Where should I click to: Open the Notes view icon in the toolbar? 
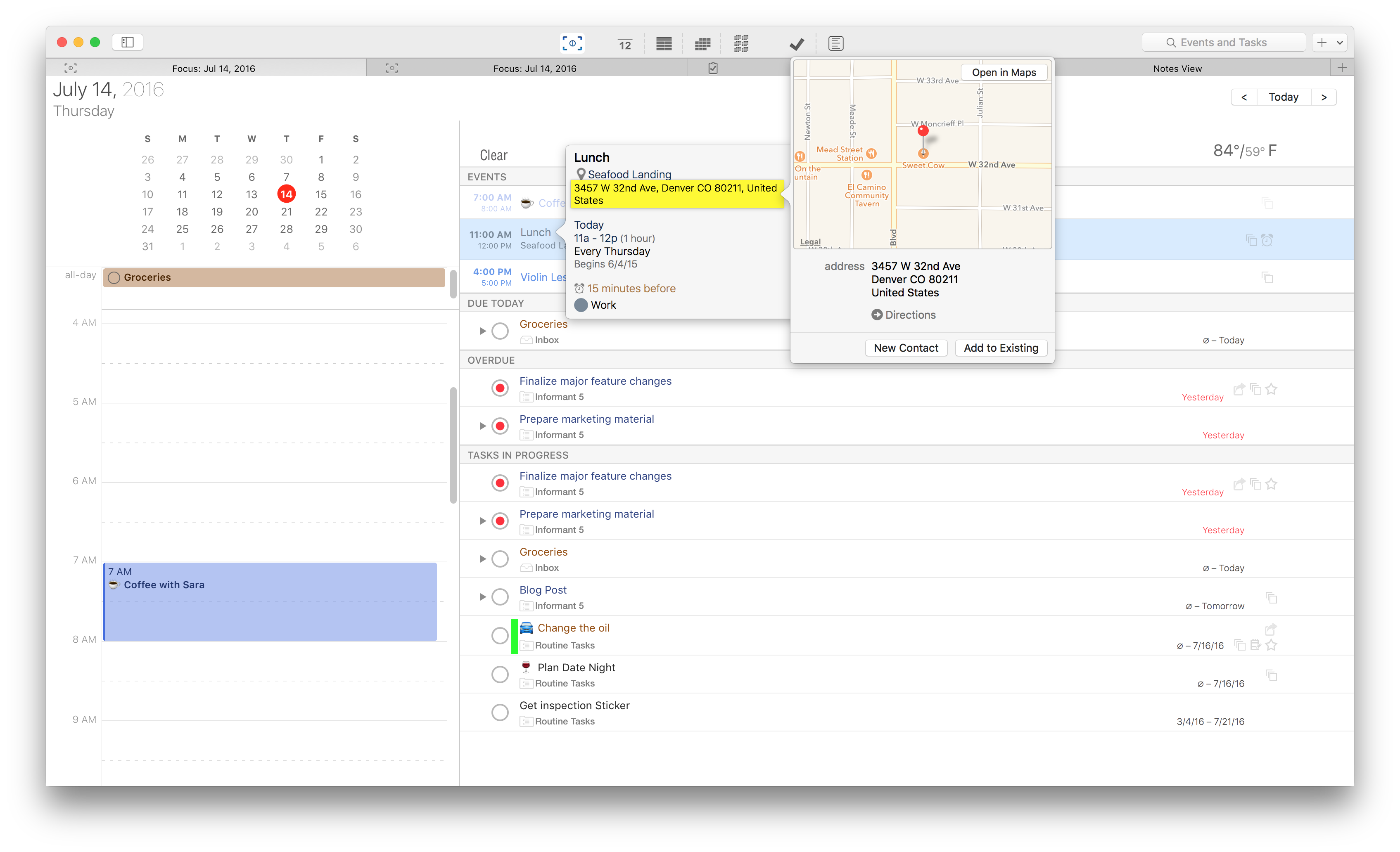[x=835, y=43]
